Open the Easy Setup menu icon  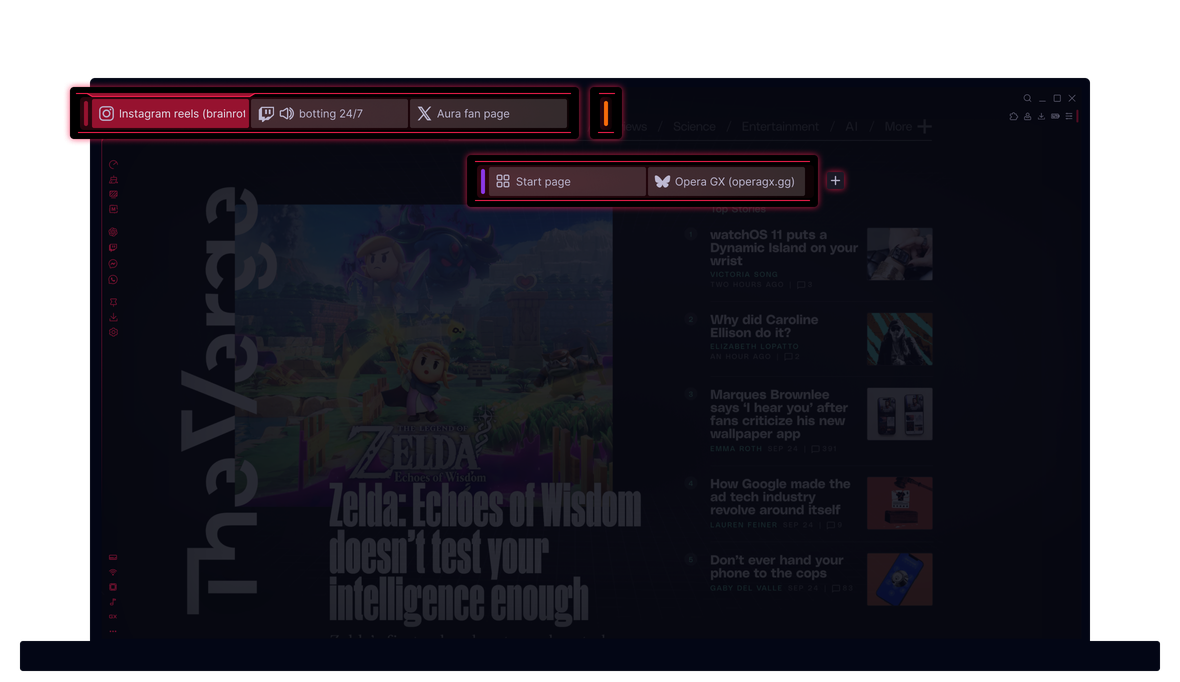pos(1069,117)
